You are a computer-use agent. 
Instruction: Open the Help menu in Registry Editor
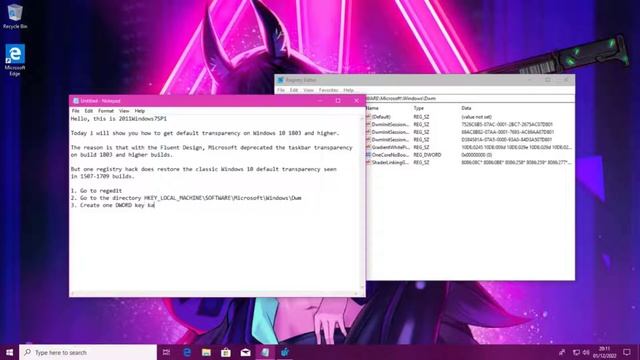349,90
